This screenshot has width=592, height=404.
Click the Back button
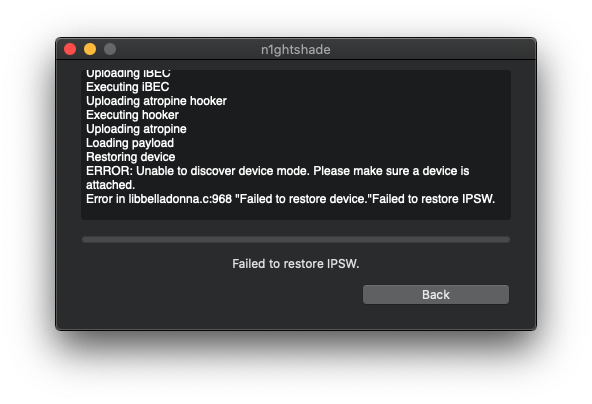pyautogui.click(x=436, y=295)
